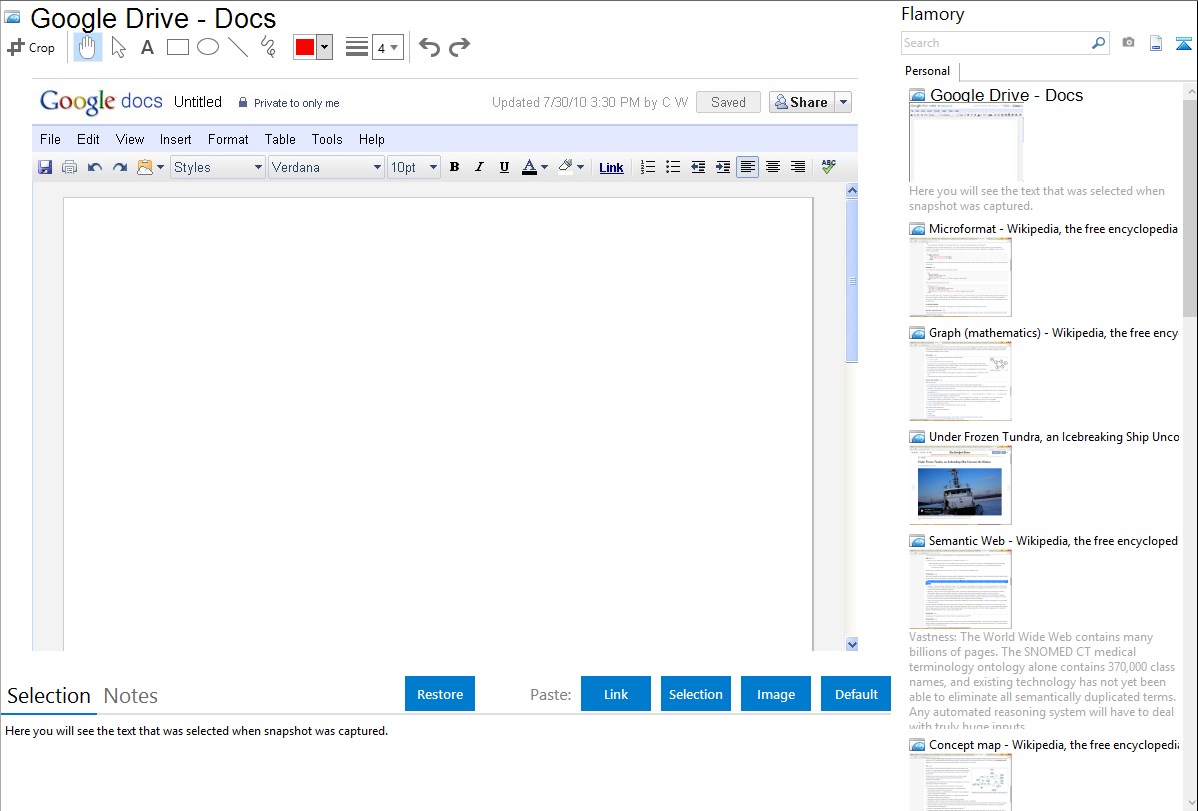Open the Verdana font dropdown
Viewport: 1198px width, 811px height.
325,167
